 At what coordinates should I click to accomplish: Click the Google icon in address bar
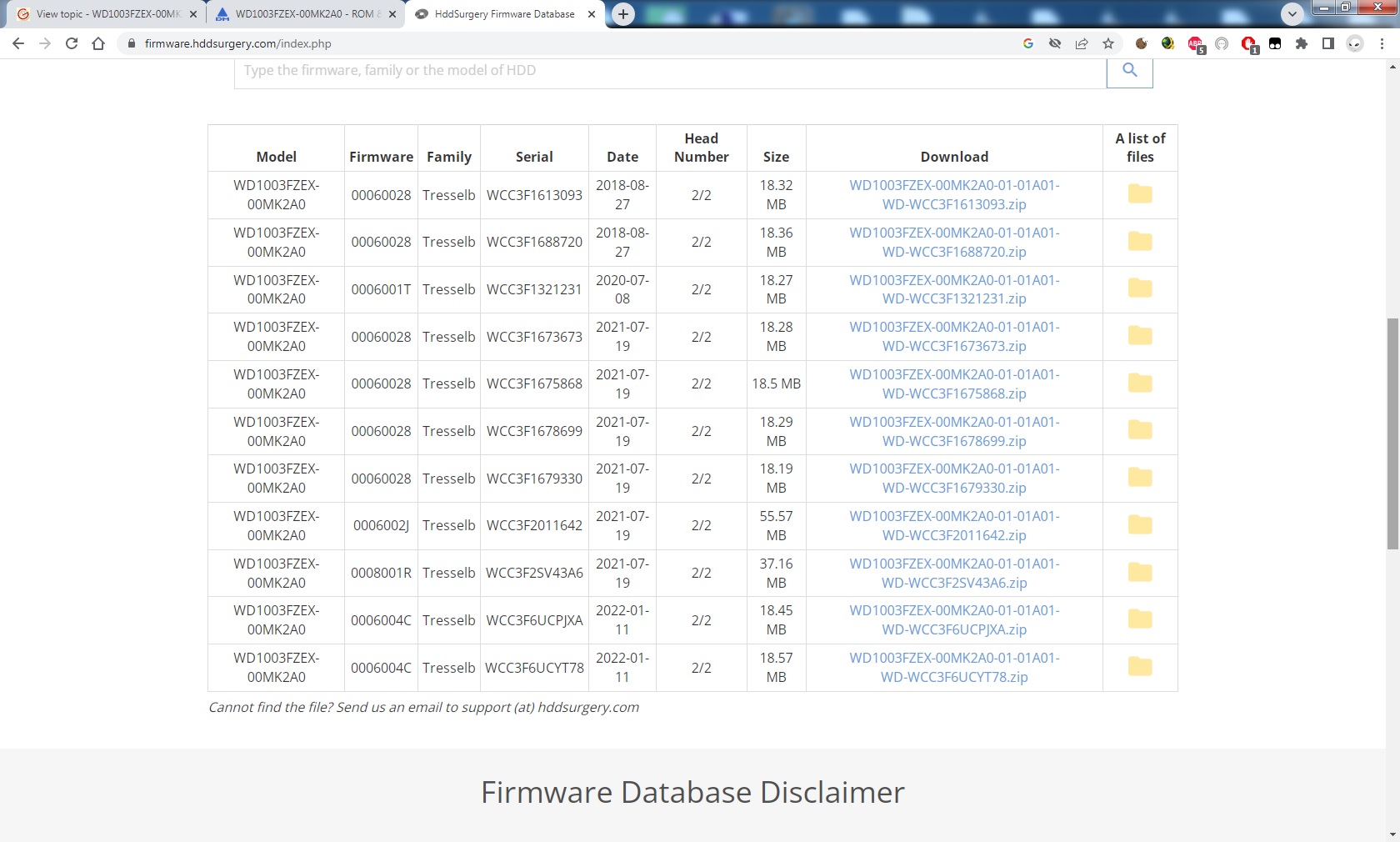pyautogui.click(x=1028, y=43)
